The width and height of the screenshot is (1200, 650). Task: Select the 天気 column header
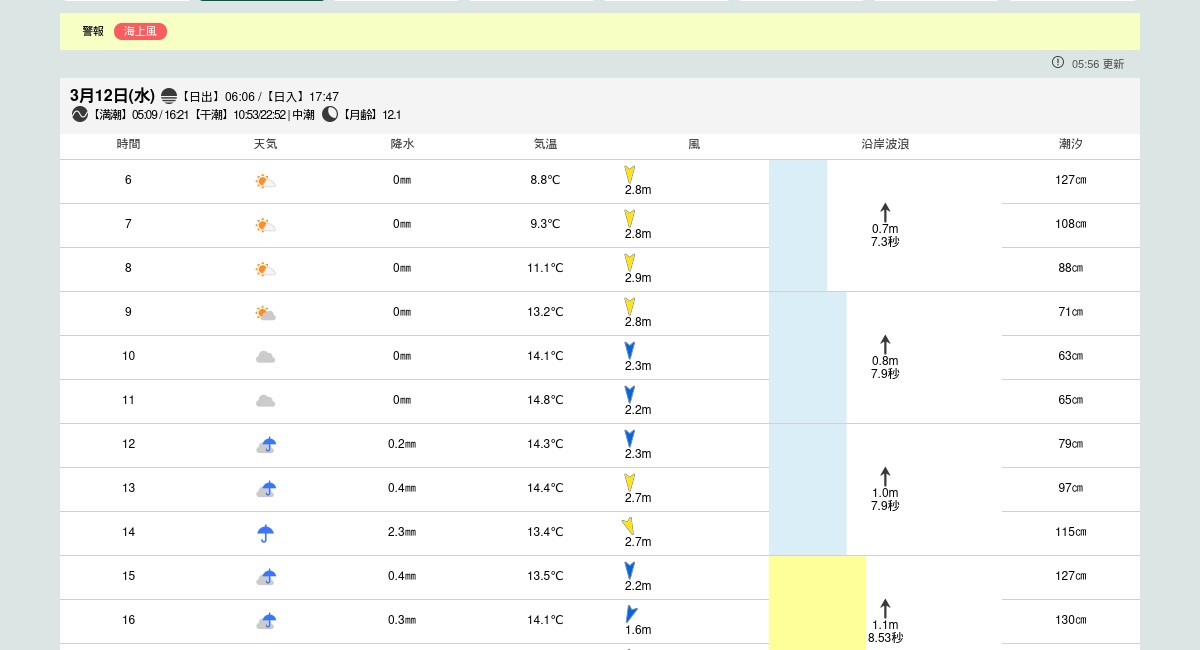265,144
